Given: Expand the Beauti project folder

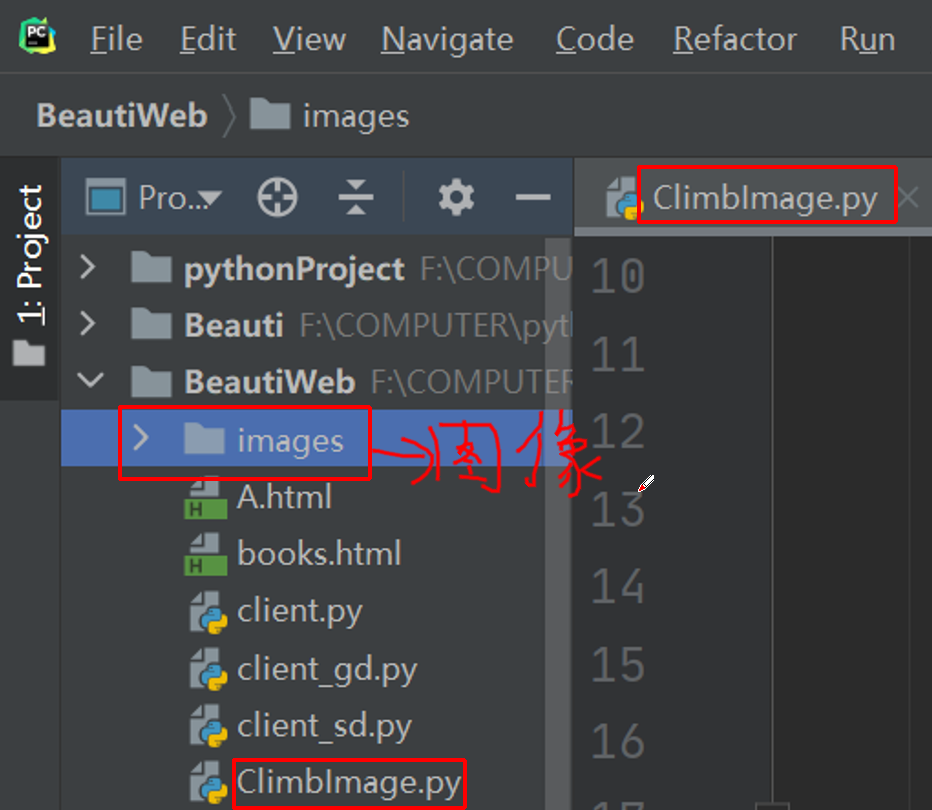Looking at the screenshot, I should 88,324.
